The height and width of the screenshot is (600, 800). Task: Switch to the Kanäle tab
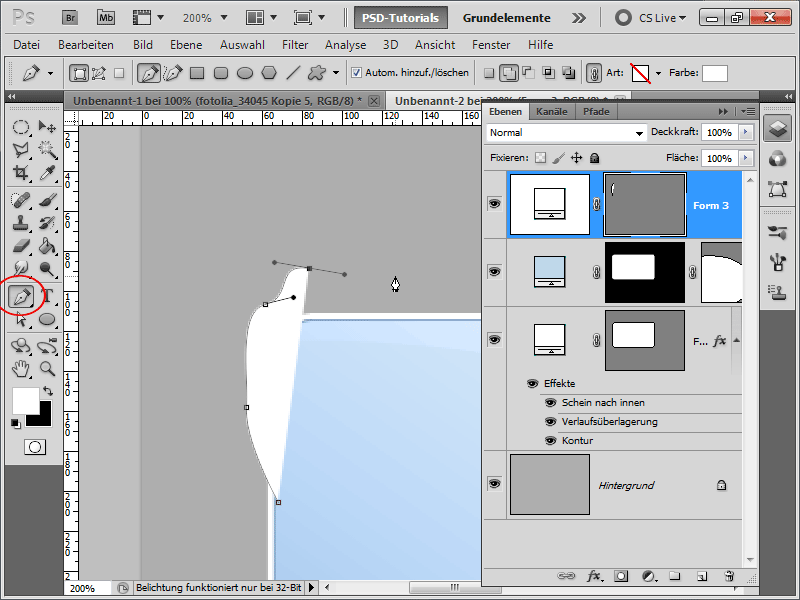pos(552,111)
